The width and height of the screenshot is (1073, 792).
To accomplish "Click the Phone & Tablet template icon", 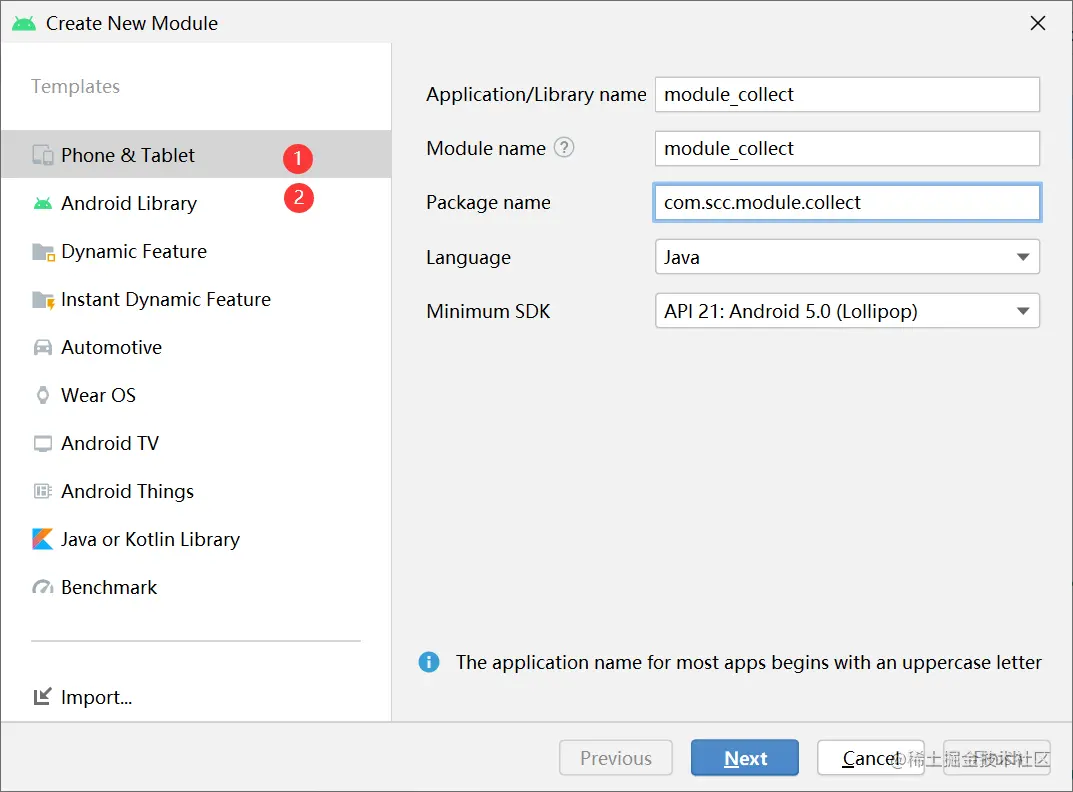I will (42, 155).
